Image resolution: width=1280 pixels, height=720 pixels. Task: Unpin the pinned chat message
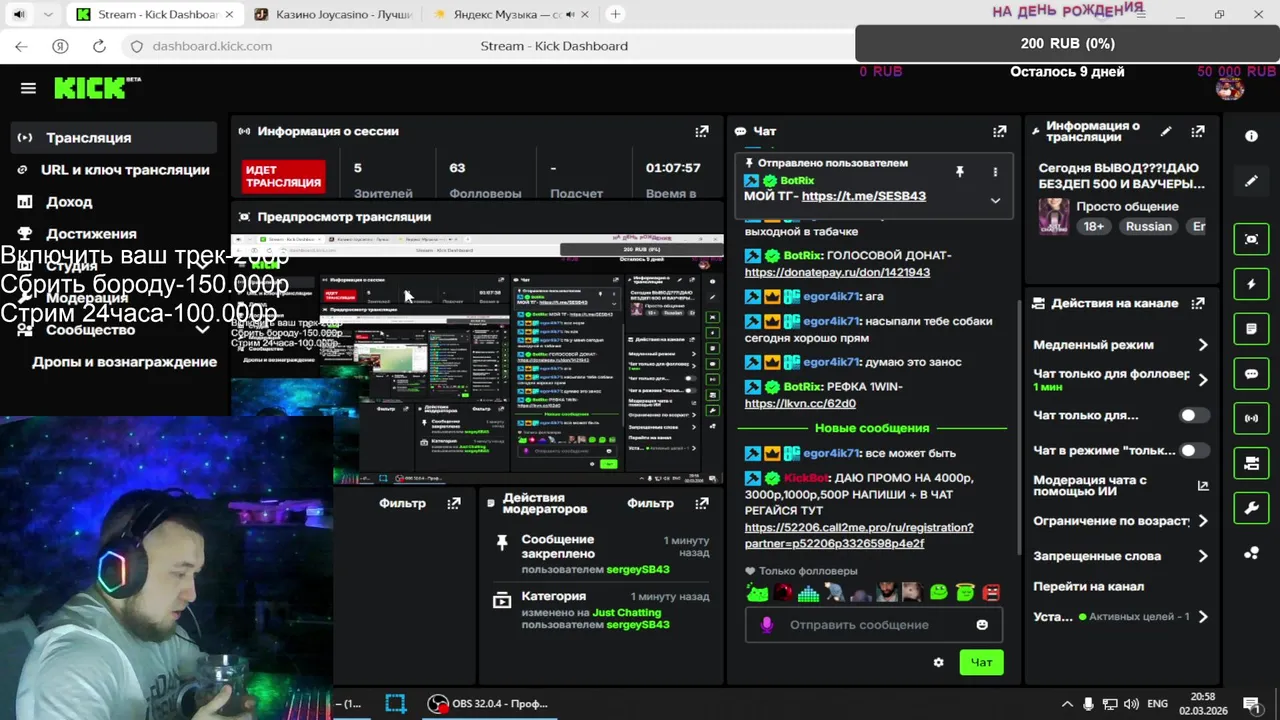[959, 172]
